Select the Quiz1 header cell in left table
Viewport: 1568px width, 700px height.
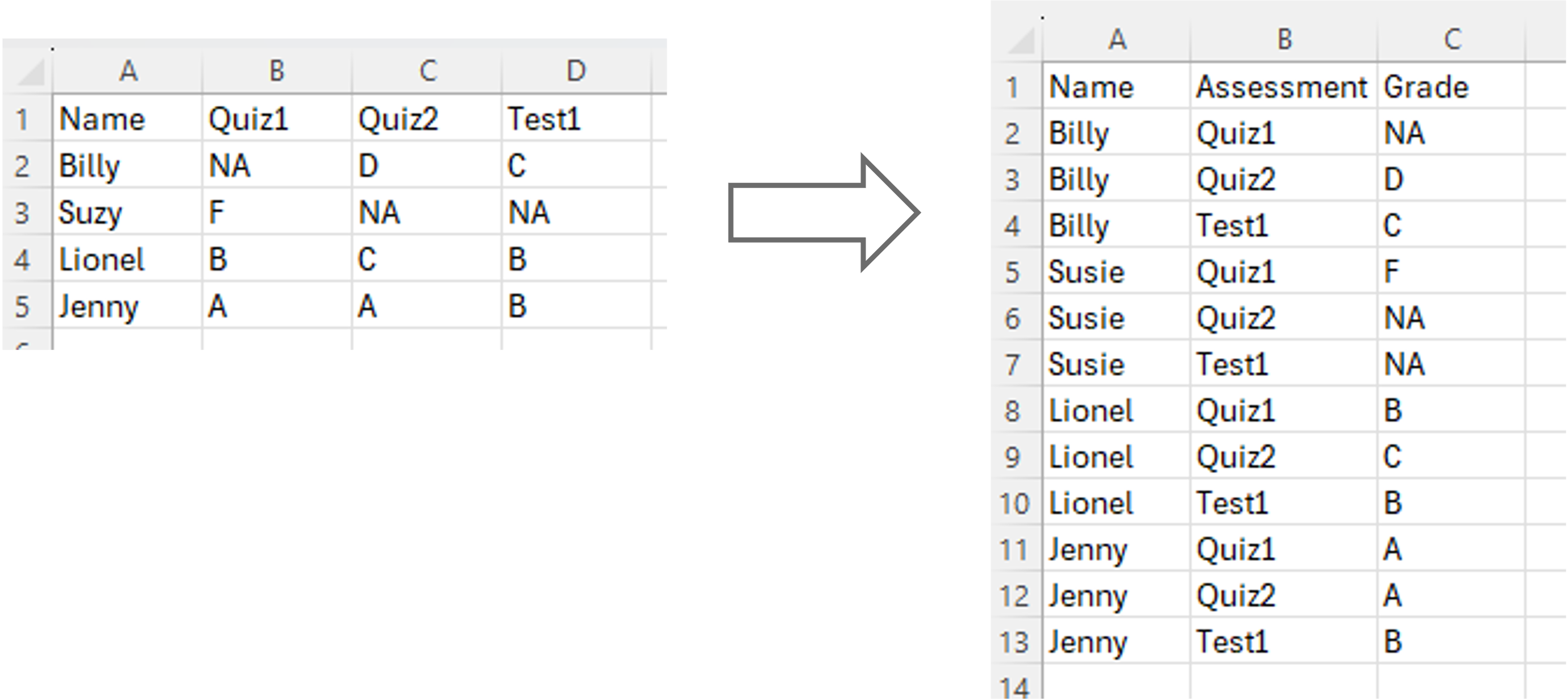point(276,119)
